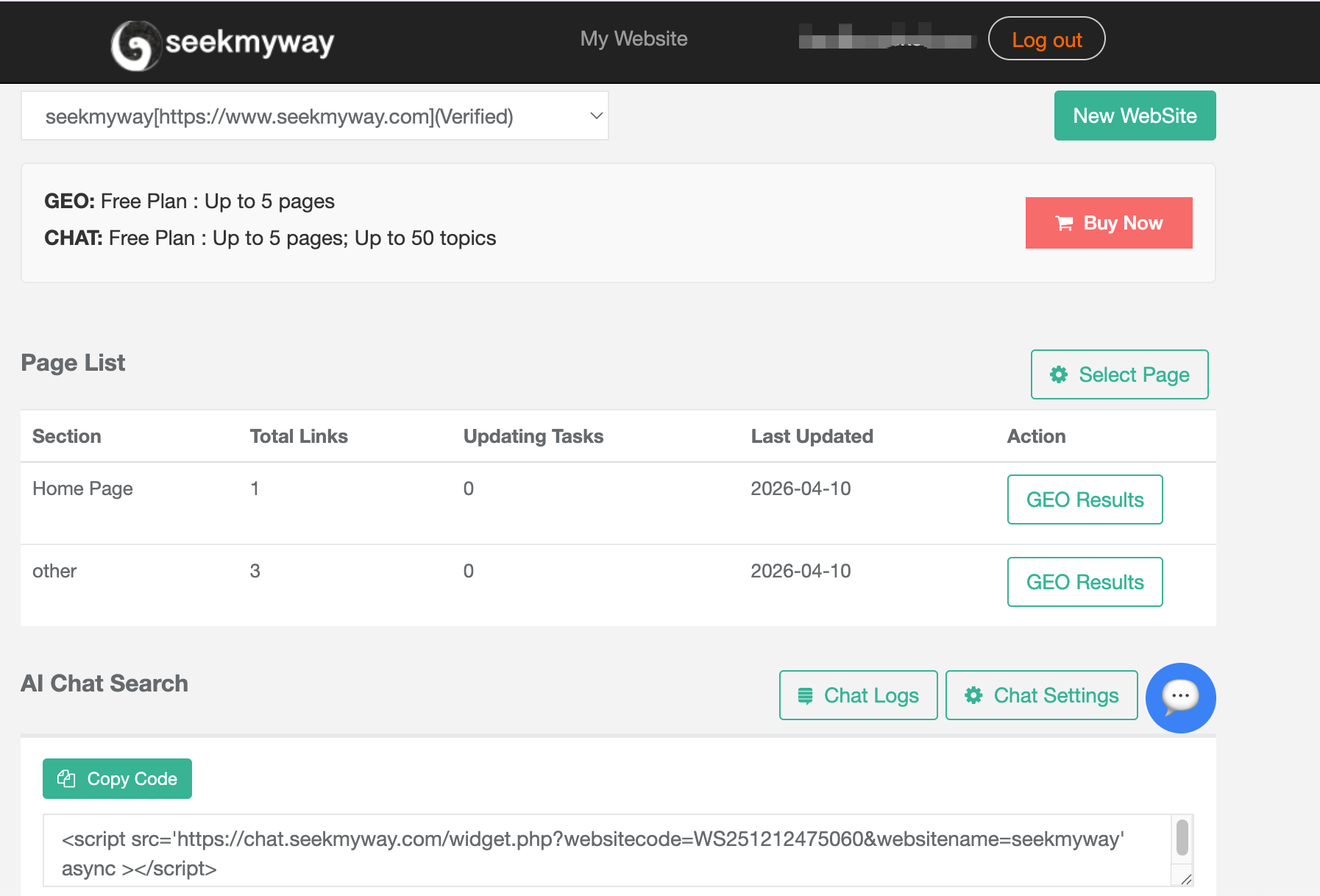Click the Buy Now label
The width and height of the screenshot is (1320, 896).
point(1123,223)
